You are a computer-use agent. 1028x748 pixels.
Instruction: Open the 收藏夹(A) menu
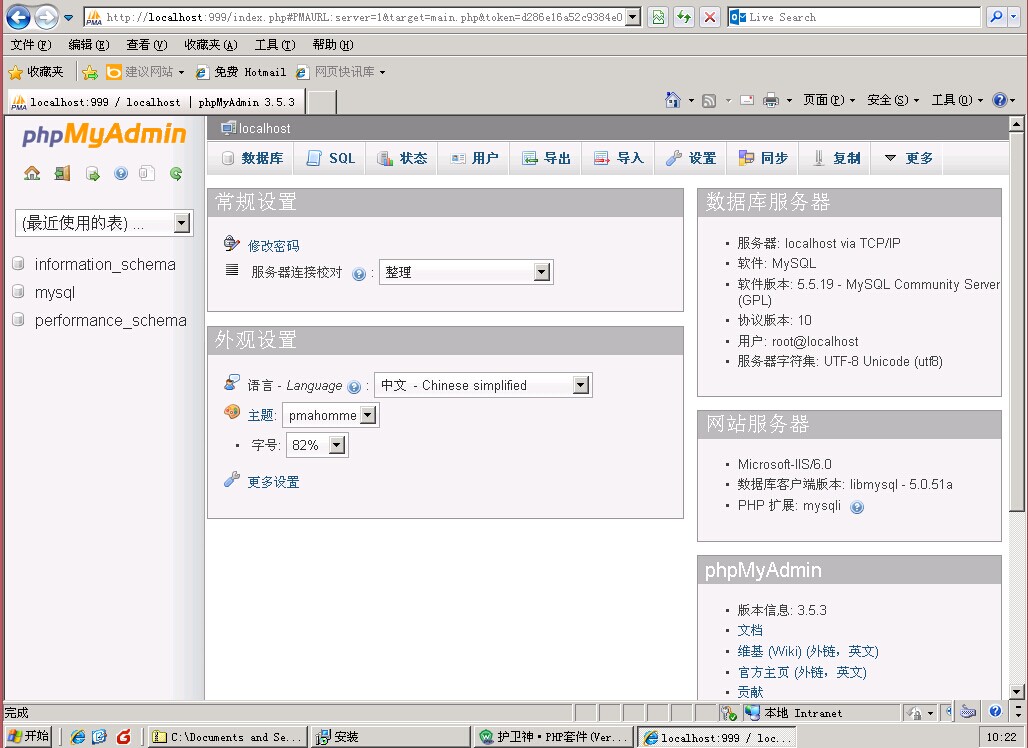pos(210,45)
